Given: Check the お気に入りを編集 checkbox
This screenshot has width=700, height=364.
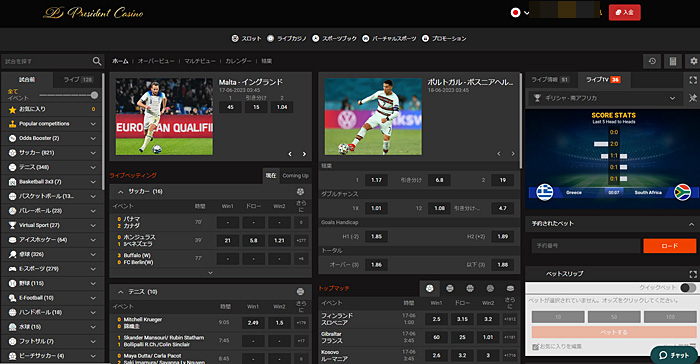Looking at the screenshot, I should point(535,347).
